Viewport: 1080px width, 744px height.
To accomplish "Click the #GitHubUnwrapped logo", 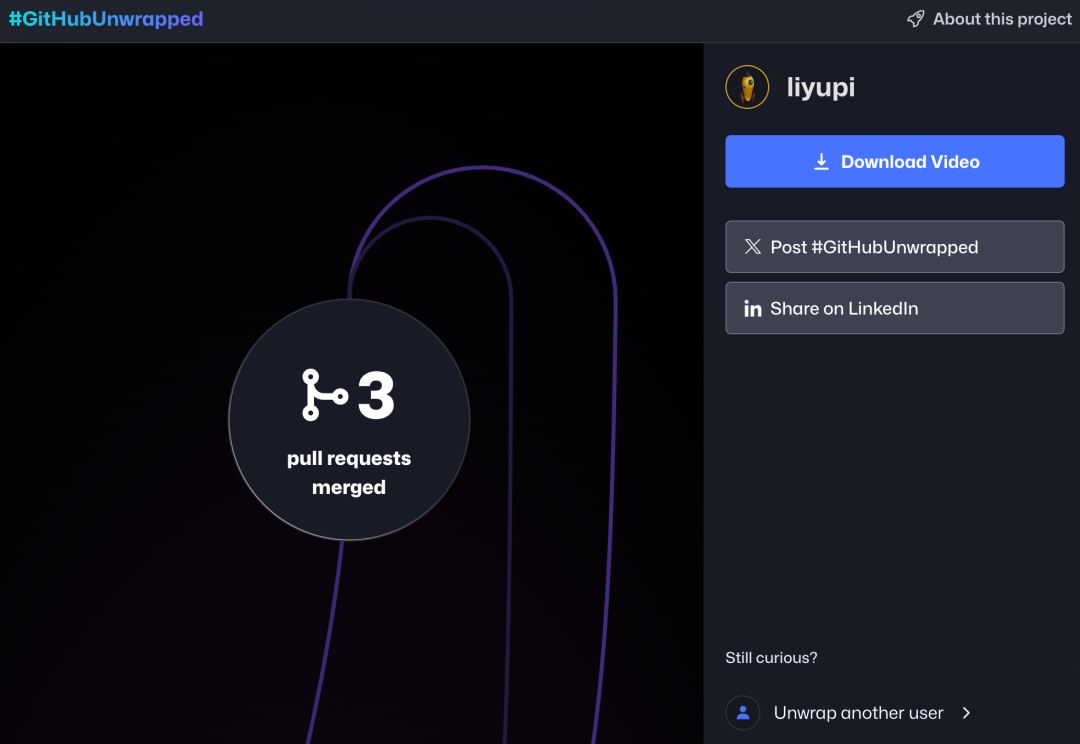I will (x=106, y=19).
